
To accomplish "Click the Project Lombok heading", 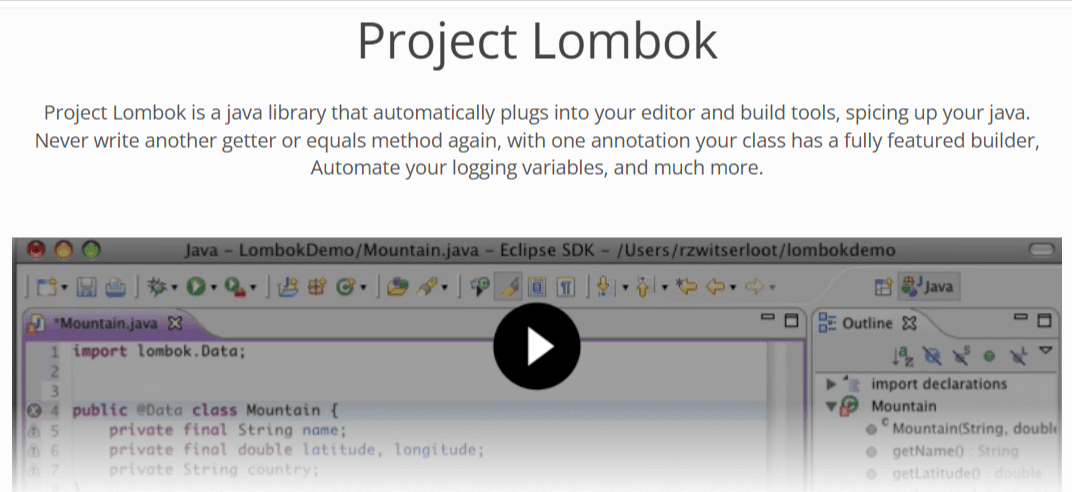I will 537,42.
